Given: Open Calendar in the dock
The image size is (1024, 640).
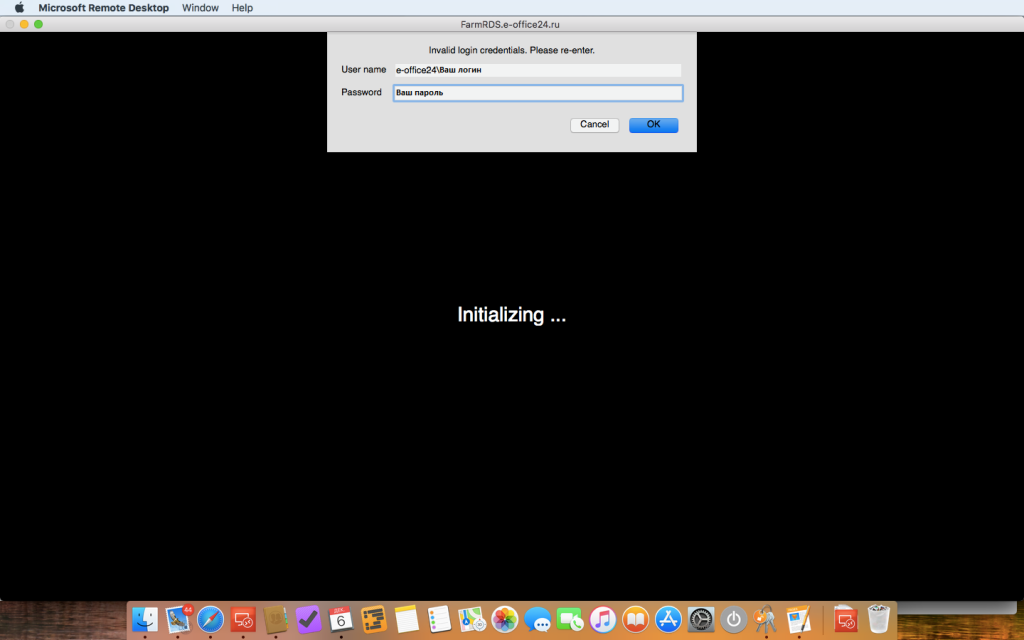Looking at the screenshot, I should click(x=341, y=619).
